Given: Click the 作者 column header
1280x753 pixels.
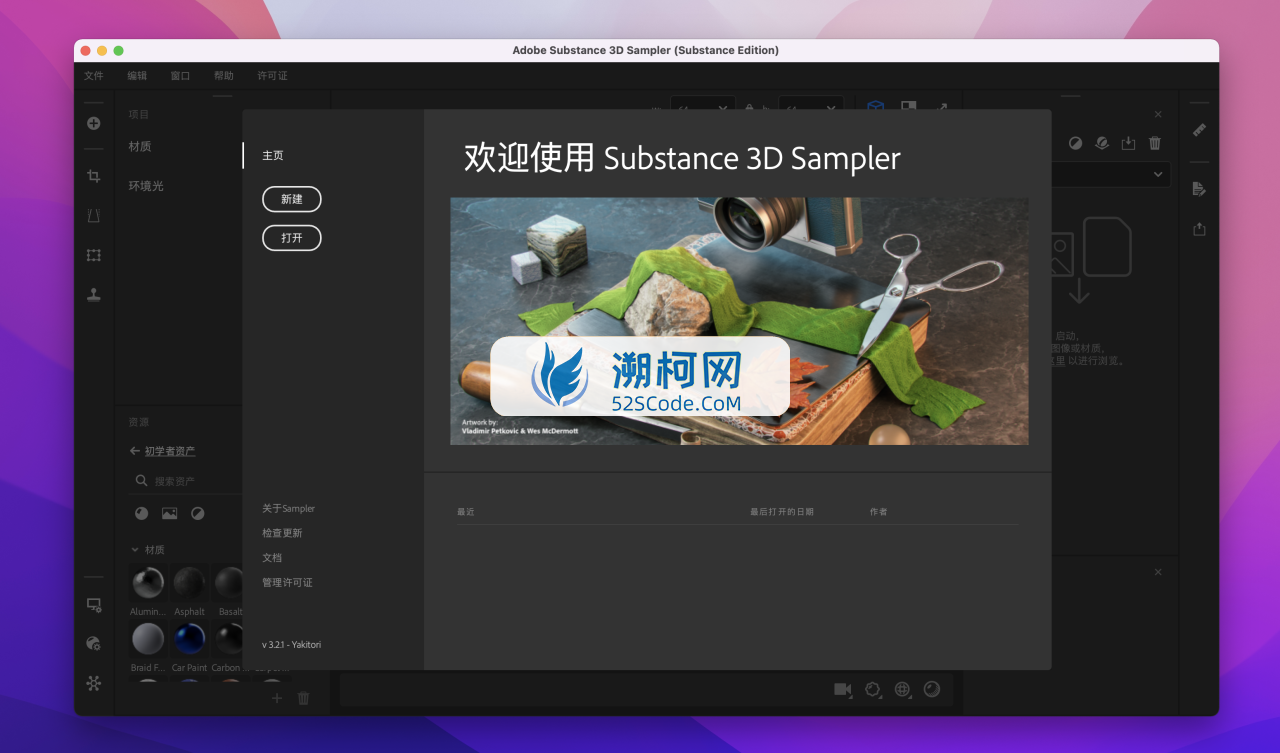Looking at the screenshot, I should tap(878, 512).
